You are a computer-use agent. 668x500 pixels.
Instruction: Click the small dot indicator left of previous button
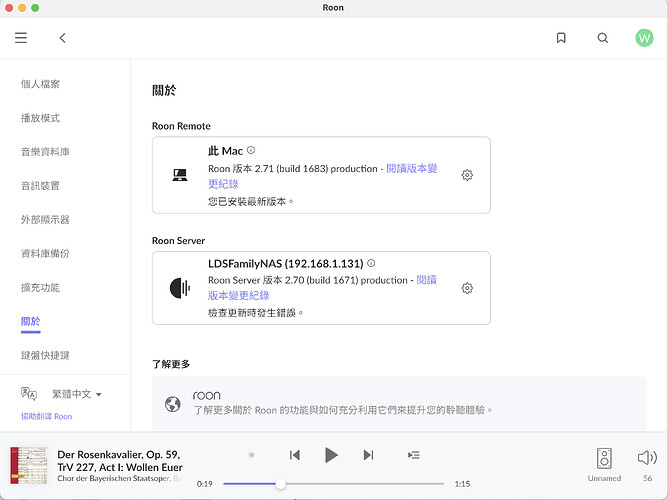251,455
